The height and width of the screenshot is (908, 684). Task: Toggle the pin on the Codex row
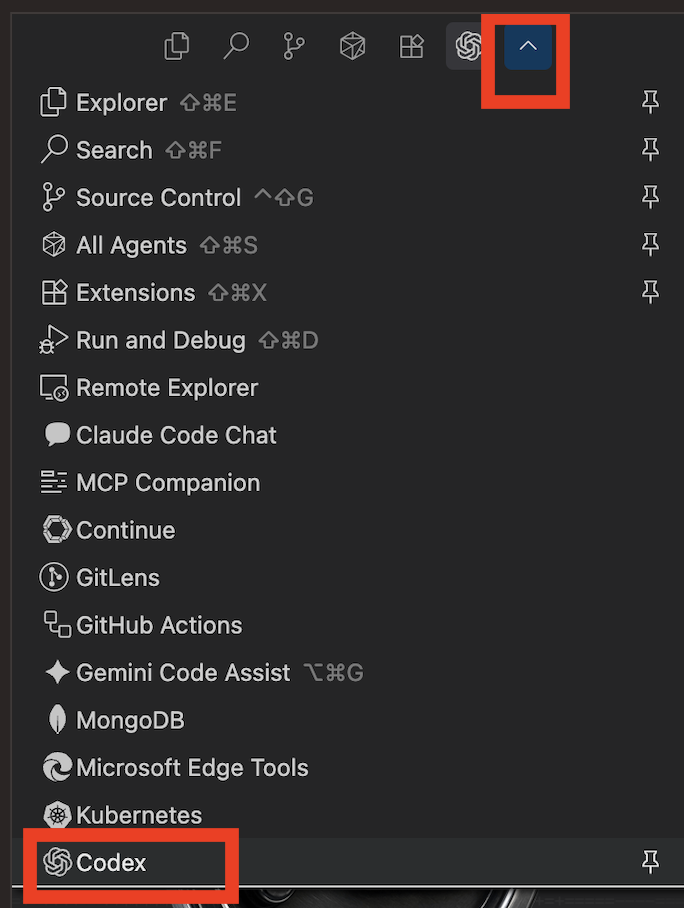pos(650,862)
